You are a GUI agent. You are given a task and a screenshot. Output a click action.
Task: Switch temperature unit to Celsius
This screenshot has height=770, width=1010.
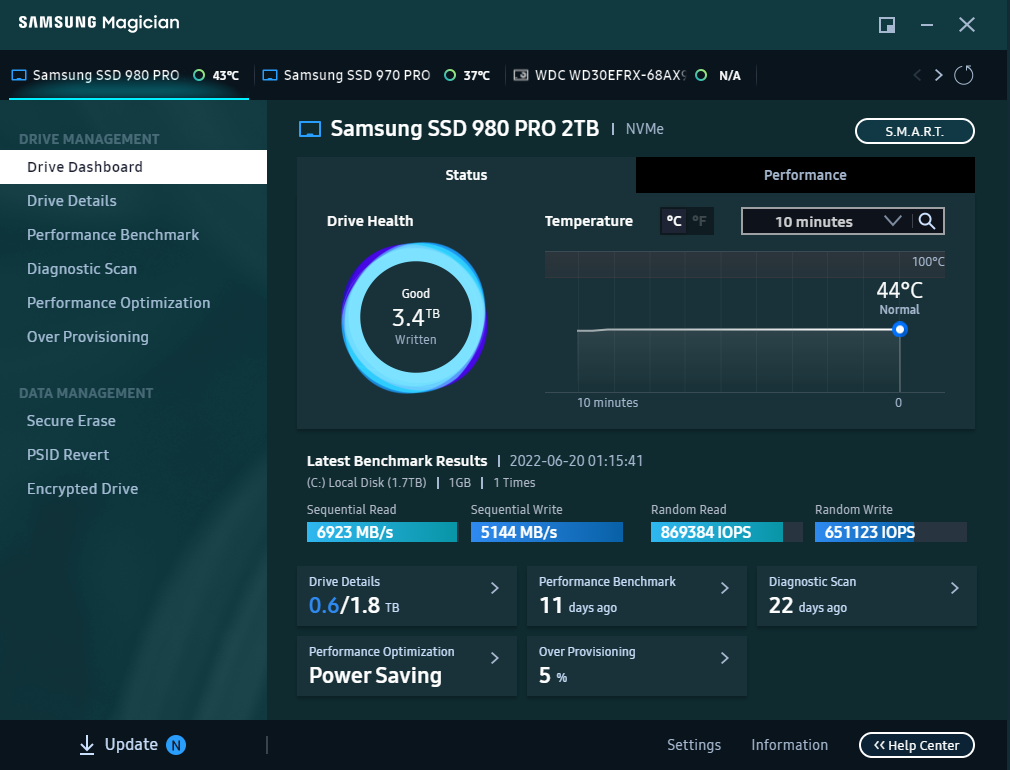675,222
